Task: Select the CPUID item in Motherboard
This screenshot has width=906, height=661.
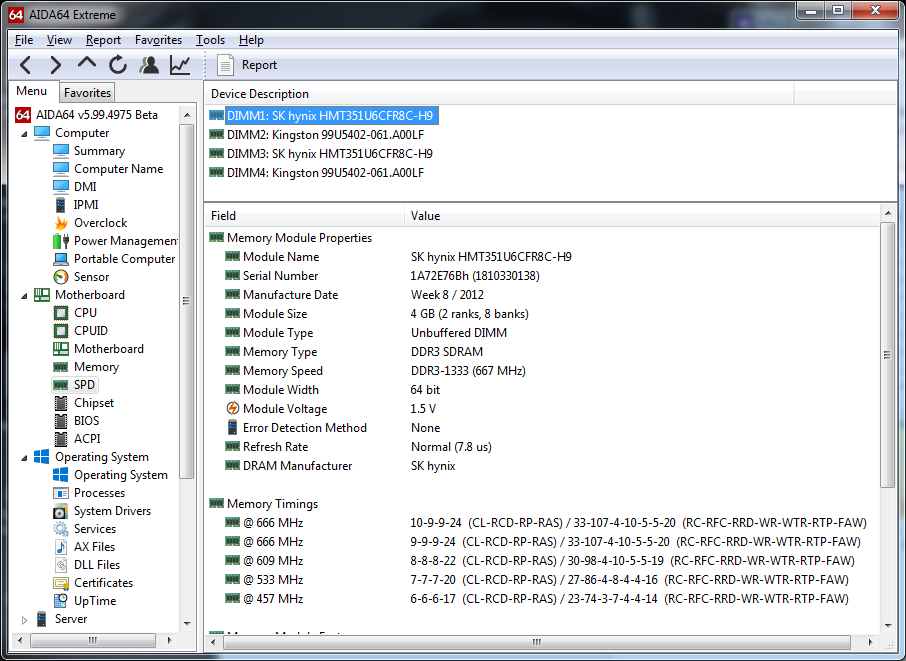Action: tap(90, 331)
